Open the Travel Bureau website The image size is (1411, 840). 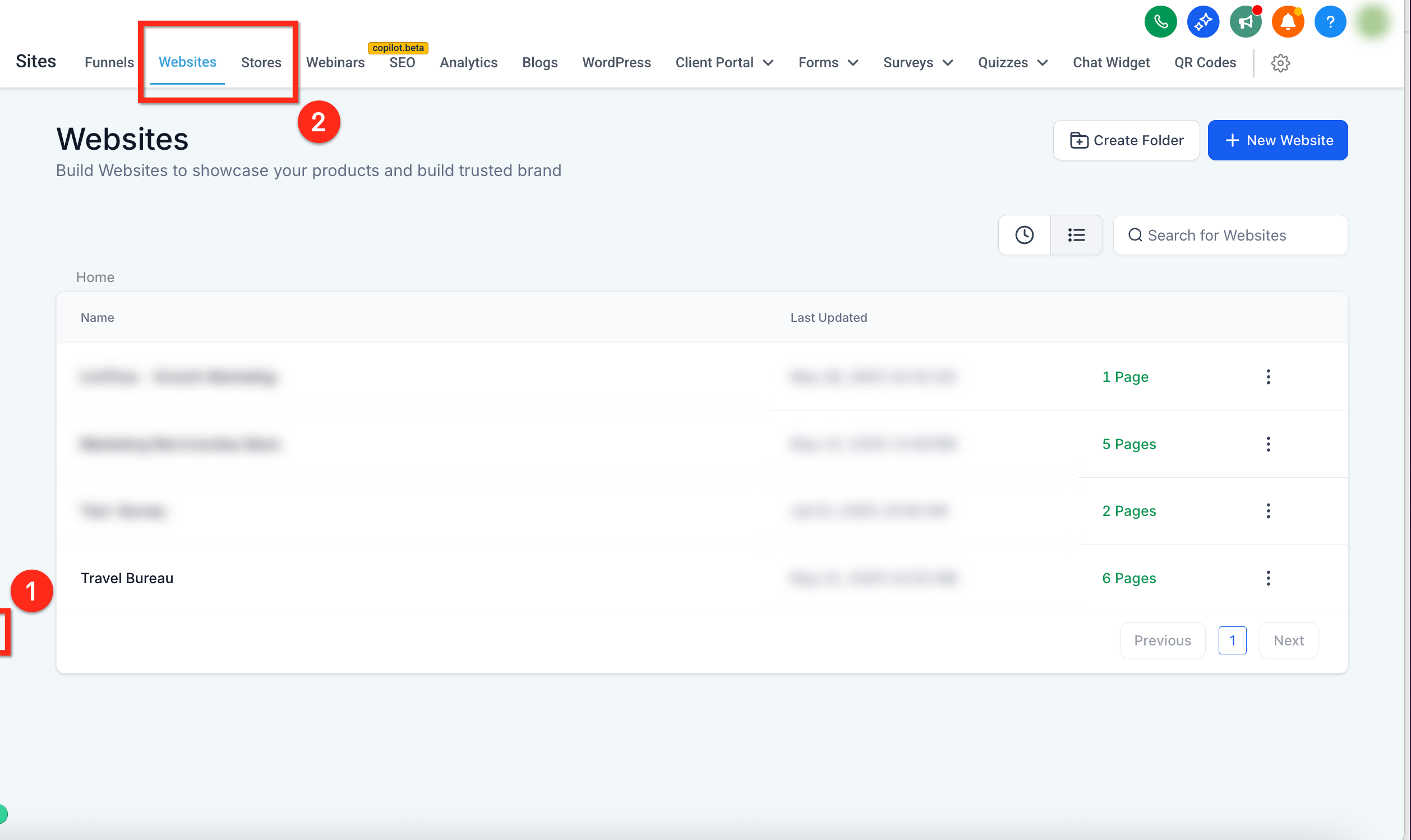[127, 578]
